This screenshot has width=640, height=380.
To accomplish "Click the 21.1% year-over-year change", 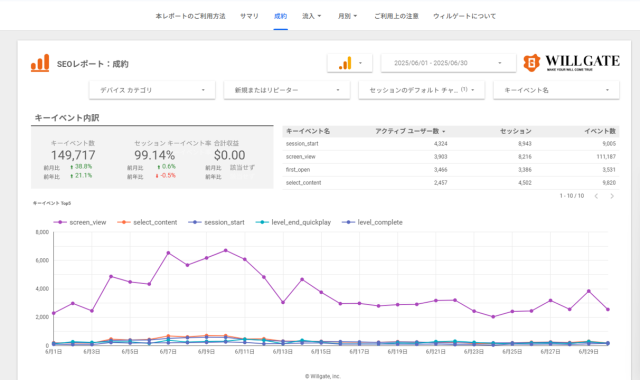I will click(x=81, y=176).
